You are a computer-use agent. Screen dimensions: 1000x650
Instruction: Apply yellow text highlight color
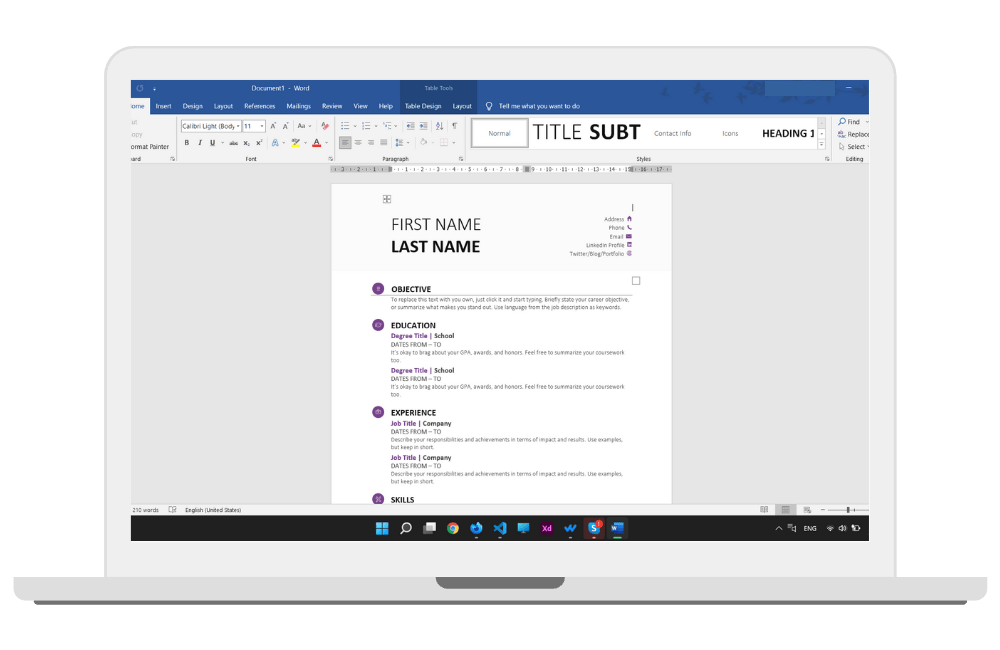(295, 143)
